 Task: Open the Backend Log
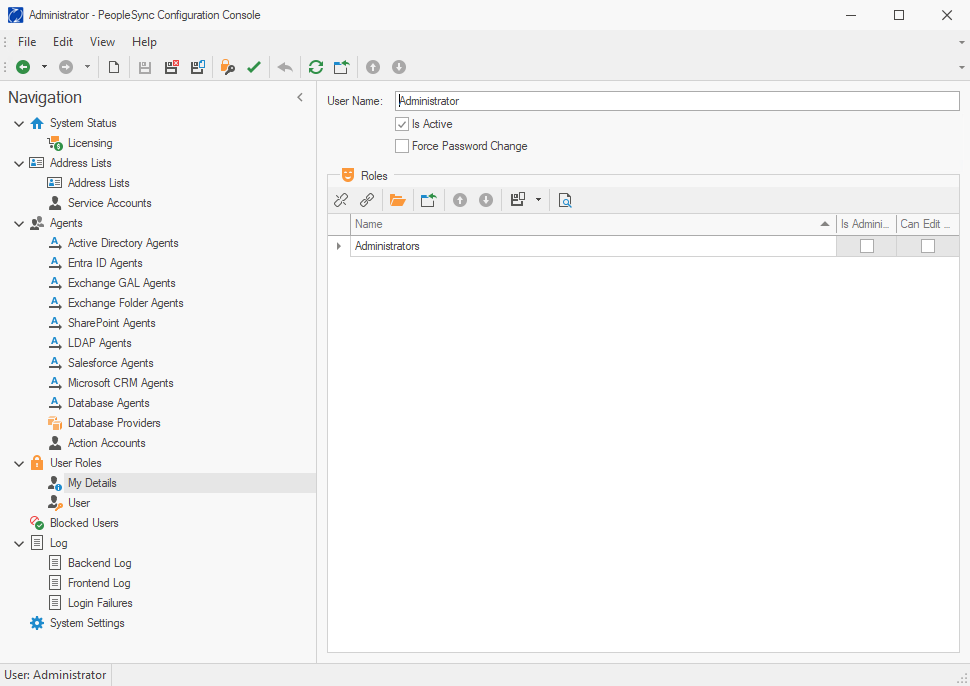[100, 563]
